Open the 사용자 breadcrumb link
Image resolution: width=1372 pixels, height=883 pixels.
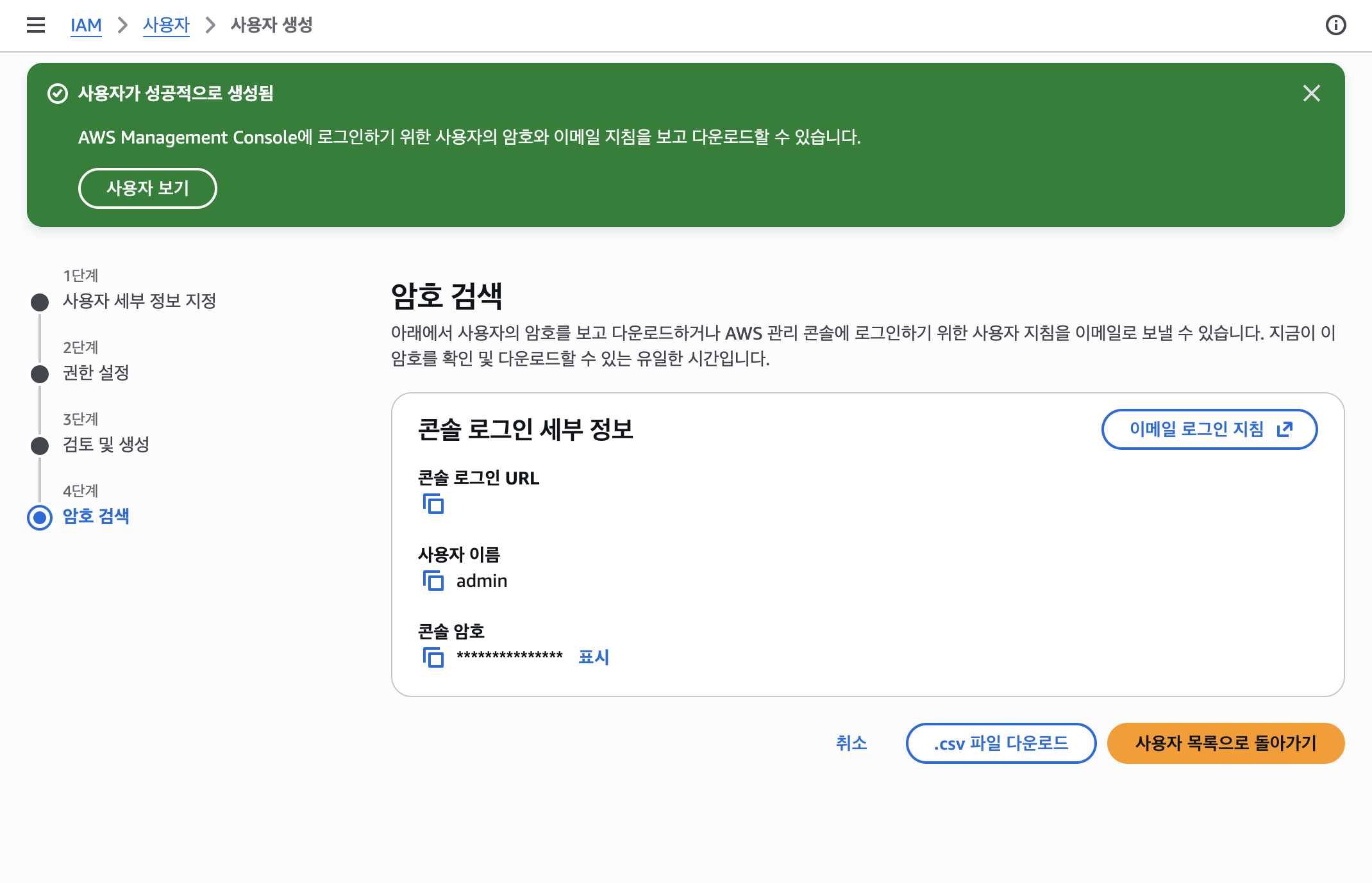[x=166, y=25]
